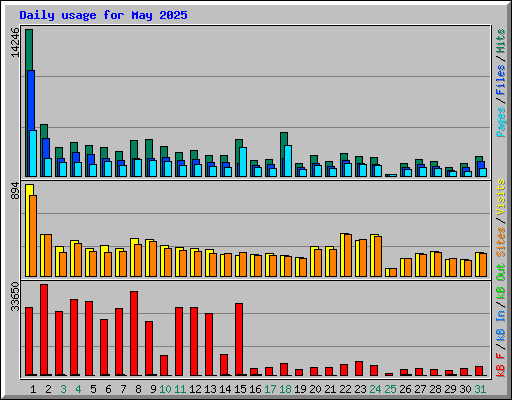Click the red kB bar for day 8
The height and width of the screenshot is (400, 512).
[x=134, y=333]
